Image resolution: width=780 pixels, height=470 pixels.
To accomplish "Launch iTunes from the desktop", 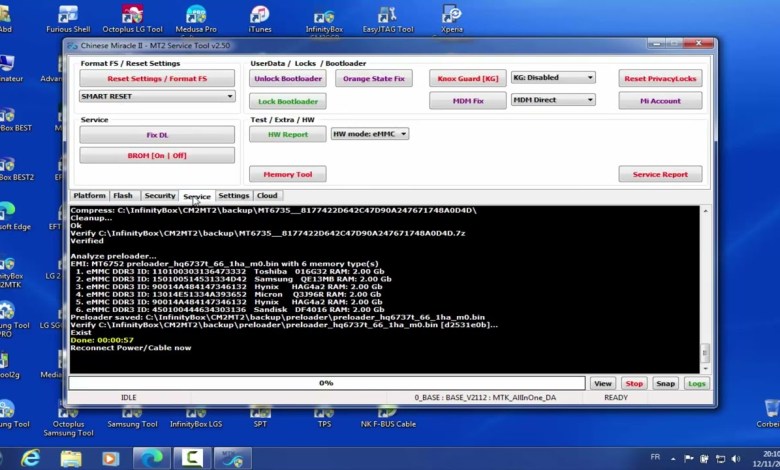I will tap(260, 18).
